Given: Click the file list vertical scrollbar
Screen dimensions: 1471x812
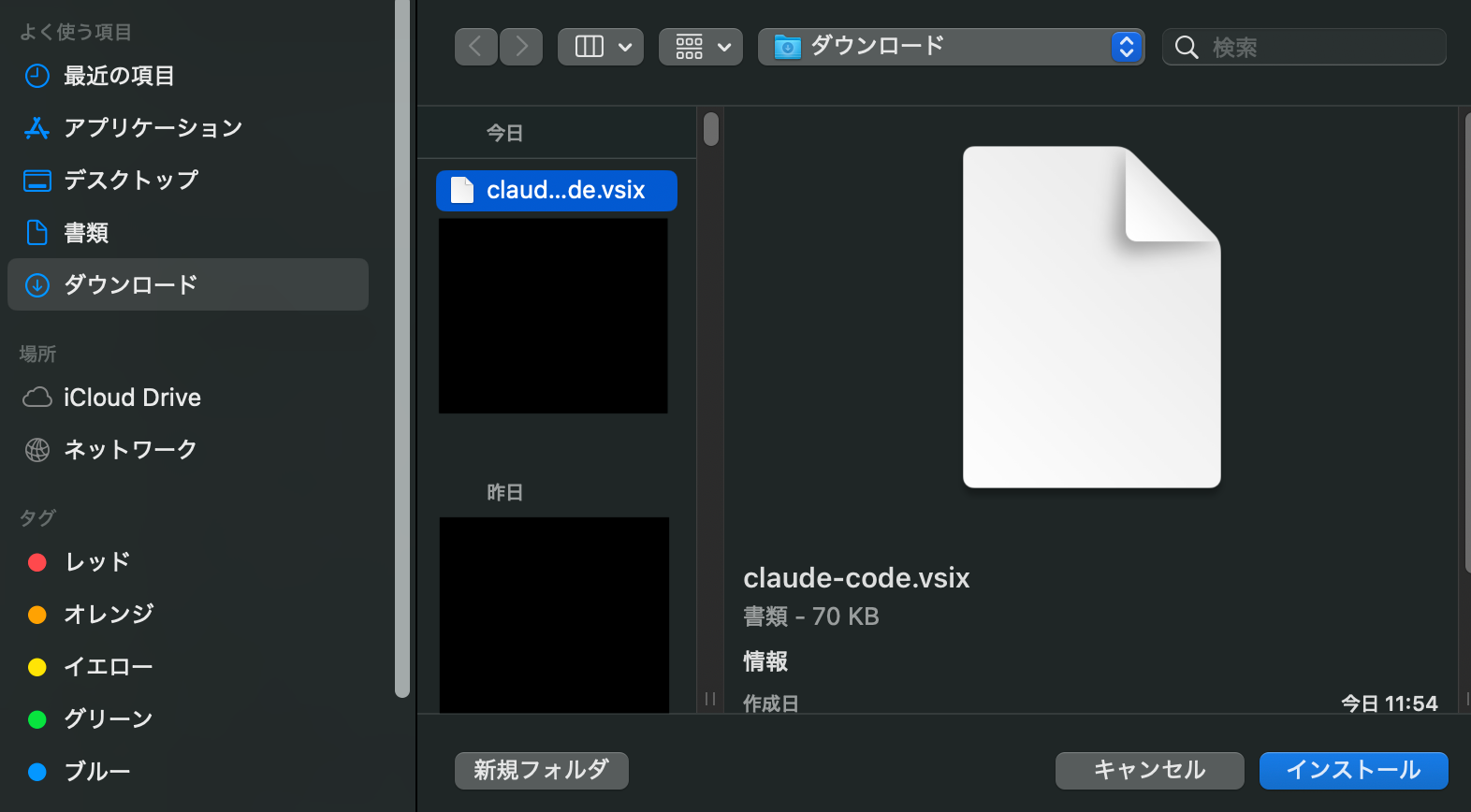Looking at the screenshot, I should pyautogui.click(x=711, y=129).
